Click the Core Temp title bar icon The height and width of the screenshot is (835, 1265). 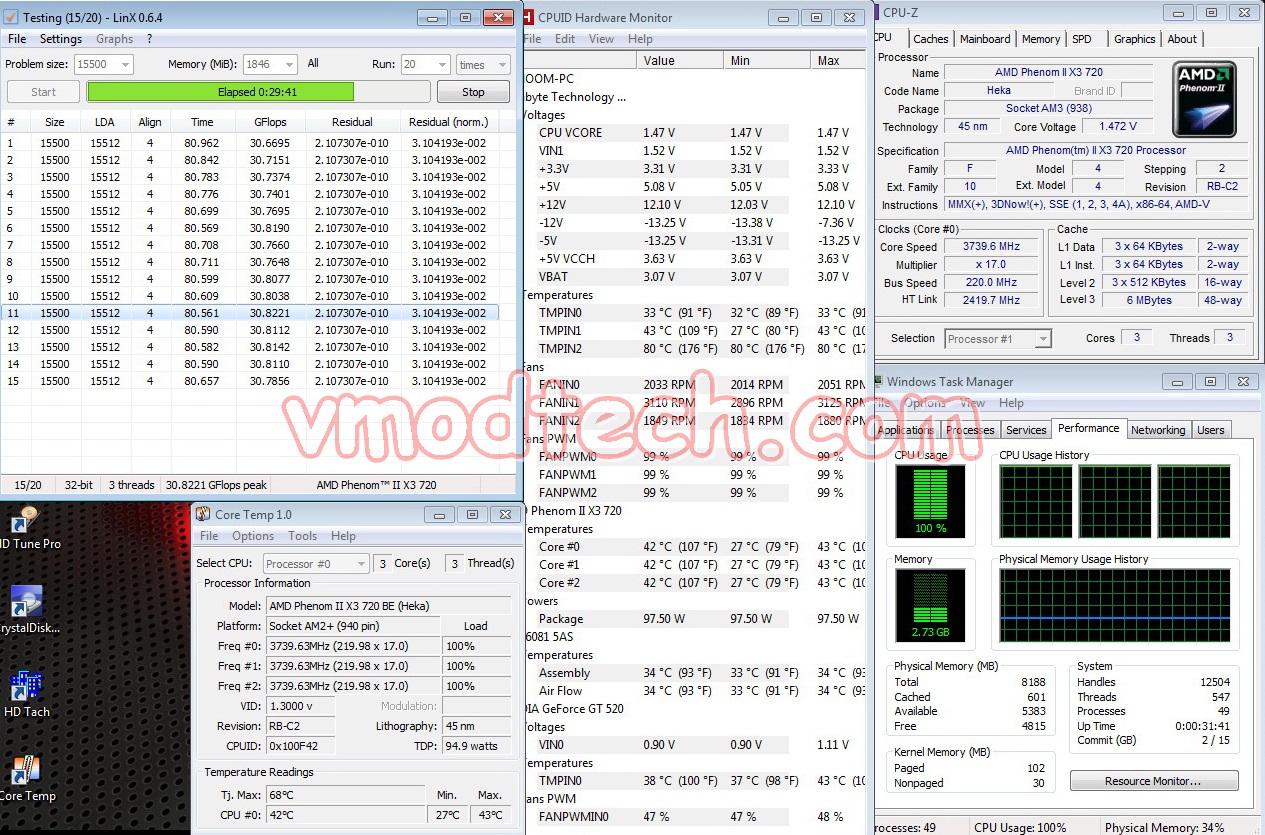[x=203, y=514]
